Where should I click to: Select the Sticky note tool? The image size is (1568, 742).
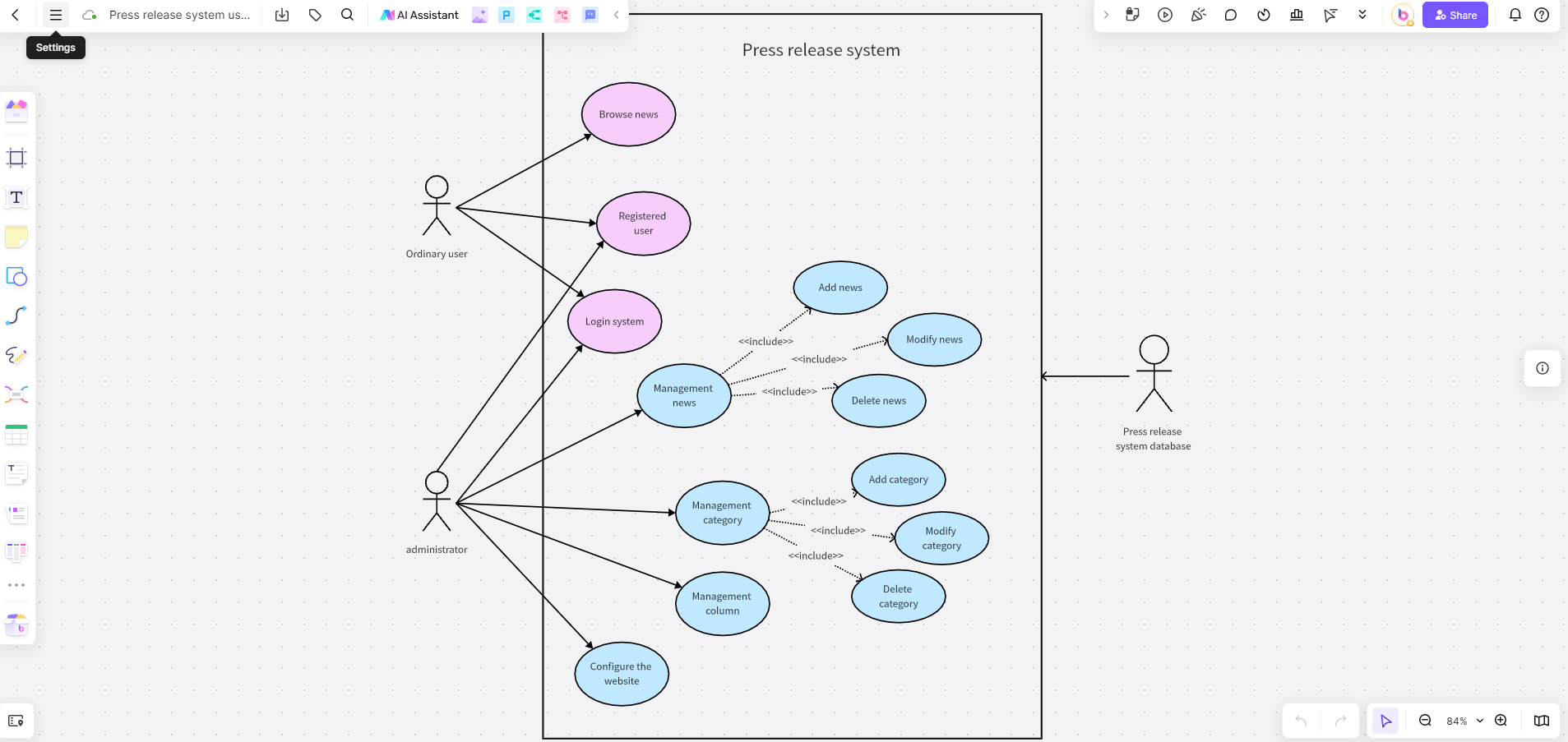(16, 237)
